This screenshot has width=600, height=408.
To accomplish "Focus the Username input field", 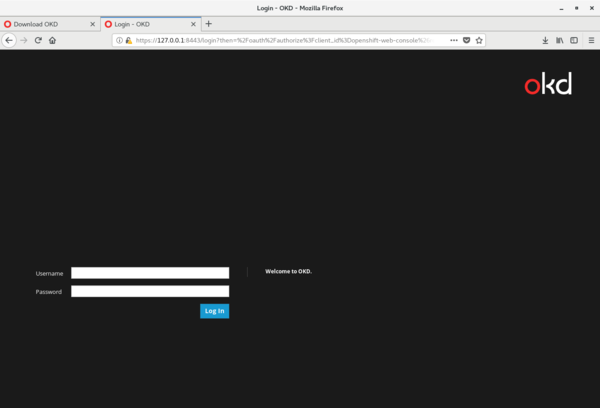I will pos(150,272).
